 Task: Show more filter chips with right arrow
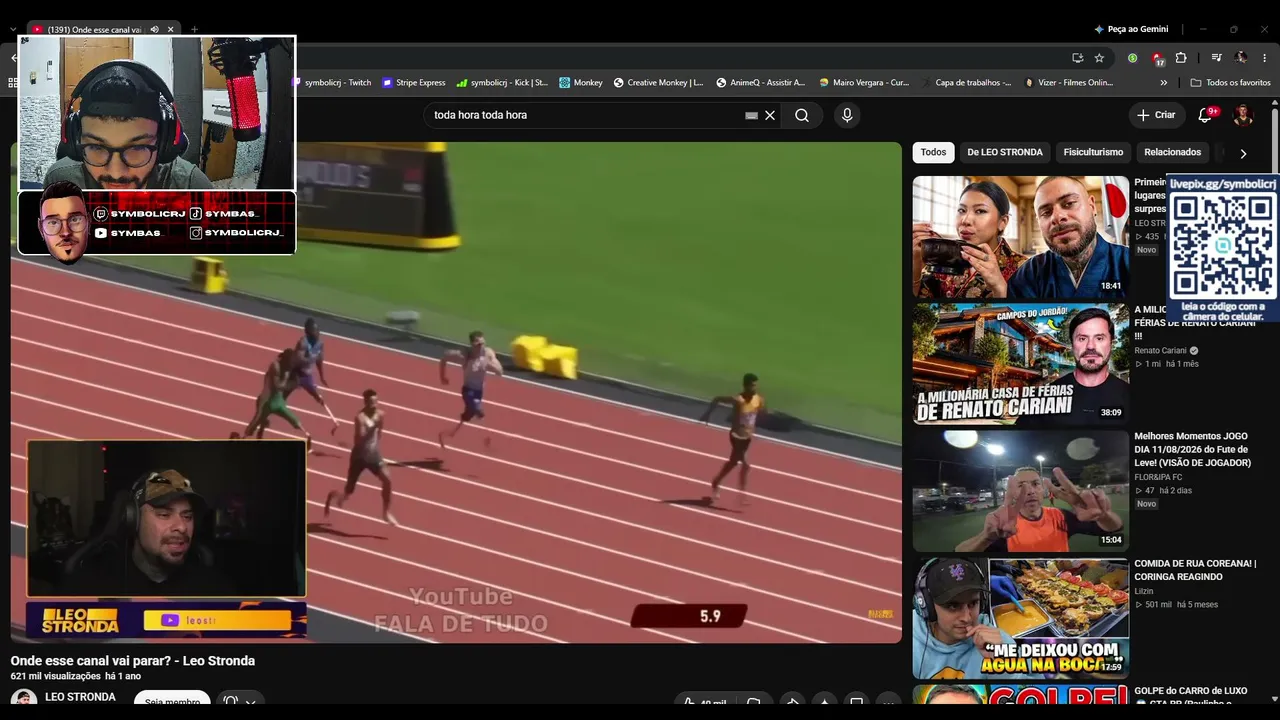pos(1243,153)
